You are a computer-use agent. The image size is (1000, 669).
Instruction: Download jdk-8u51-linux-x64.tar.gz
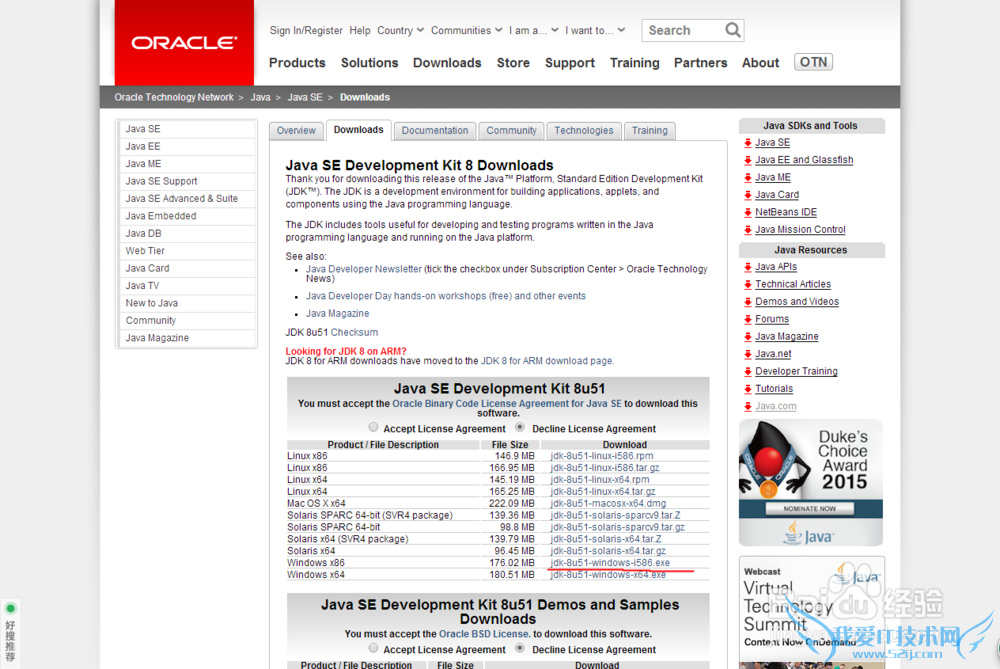[x=603, y=492]
